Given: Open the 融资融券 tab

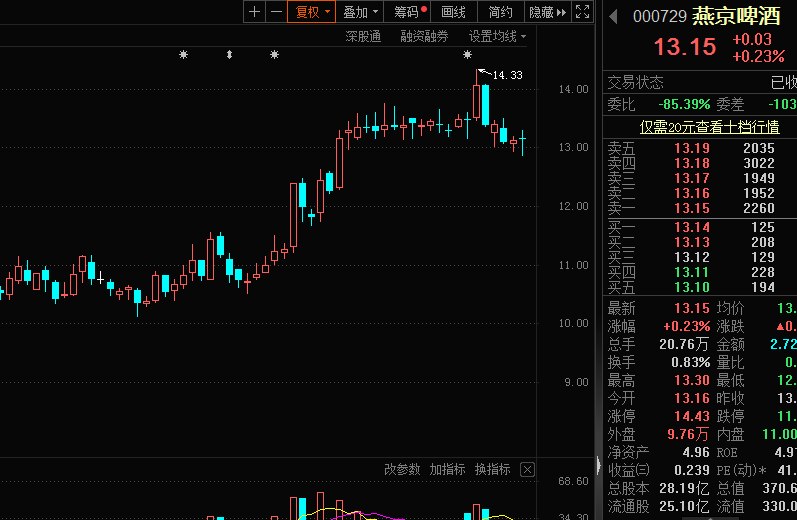Looking at the screenshot, I should coord(424,36).
